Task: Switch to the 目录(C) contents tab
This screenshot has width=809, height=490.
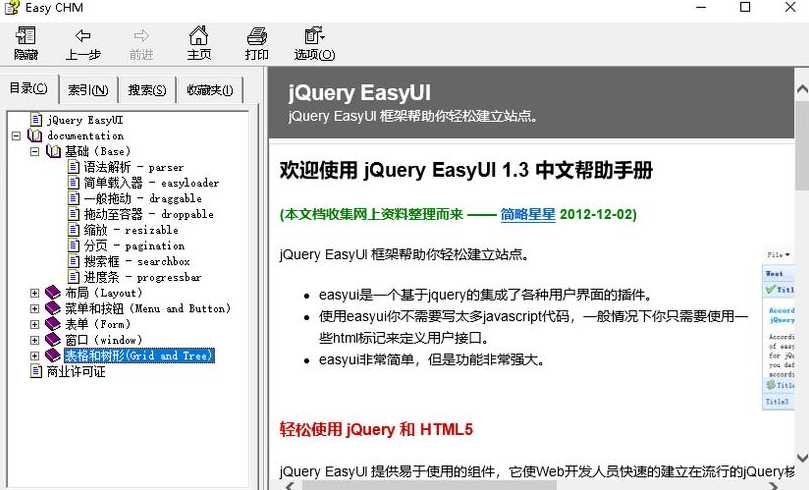Action: tap(29, 88)
